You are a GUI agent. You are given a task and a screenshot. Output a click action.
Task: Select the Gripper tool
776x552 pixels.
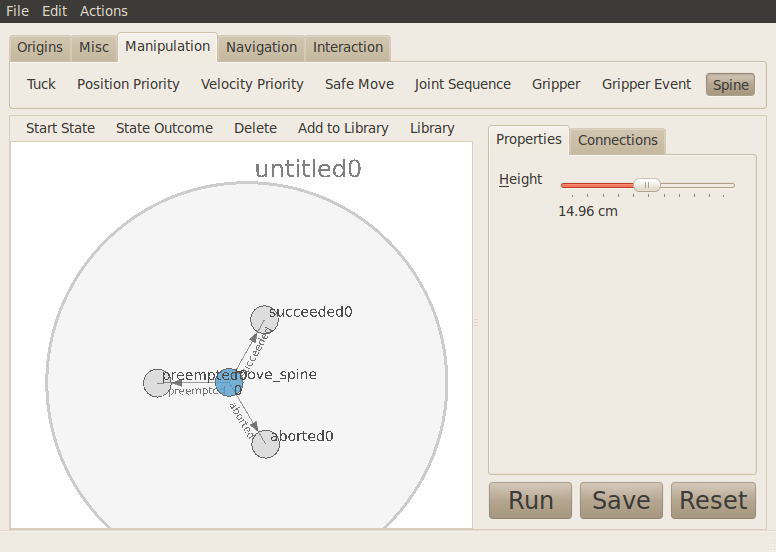556,84
